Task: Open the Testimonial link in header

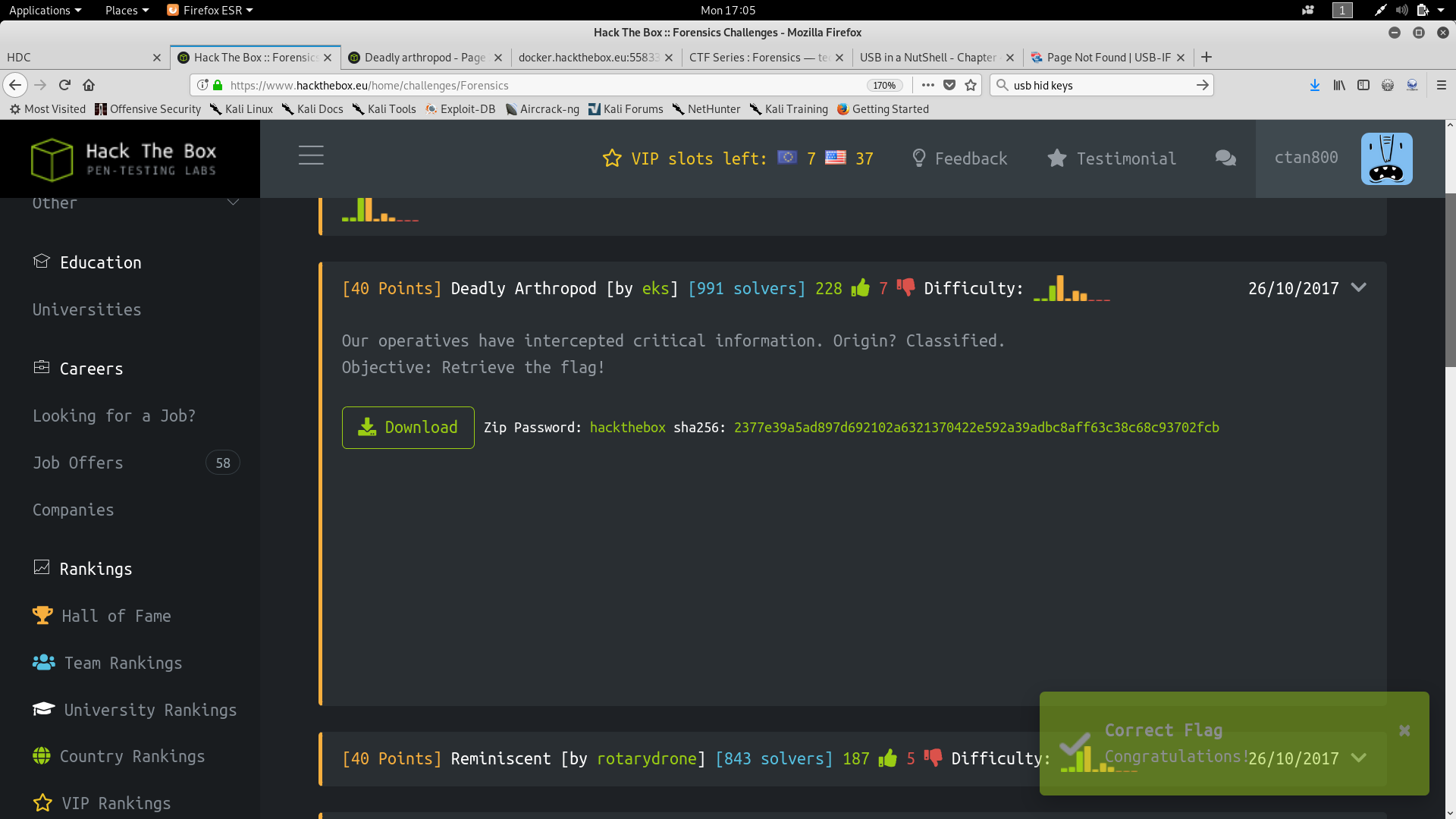Action: coord(1112,158)
